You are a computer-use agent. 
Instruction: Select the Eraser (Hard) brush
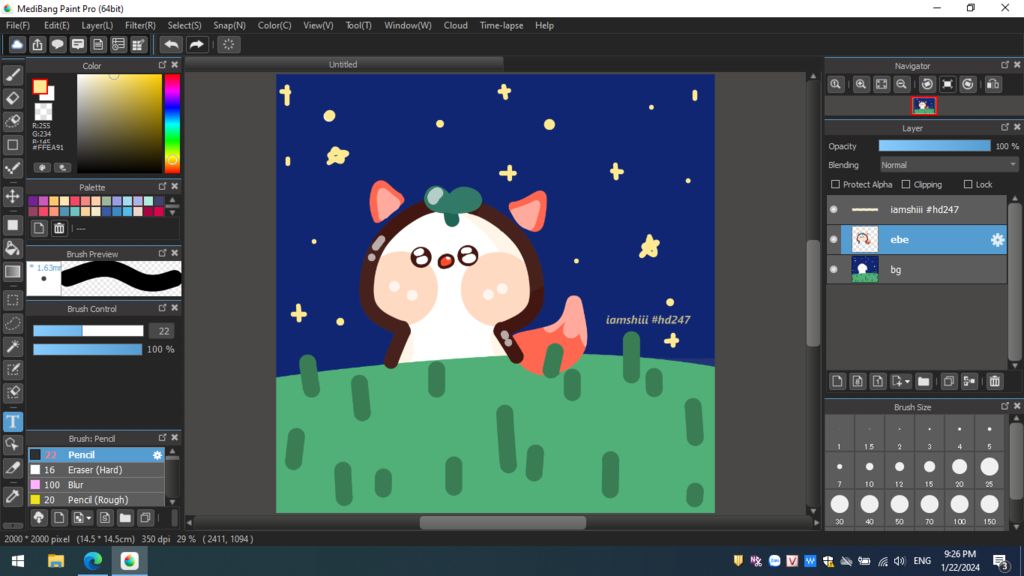pyautogui.click(x=95, y=470)
